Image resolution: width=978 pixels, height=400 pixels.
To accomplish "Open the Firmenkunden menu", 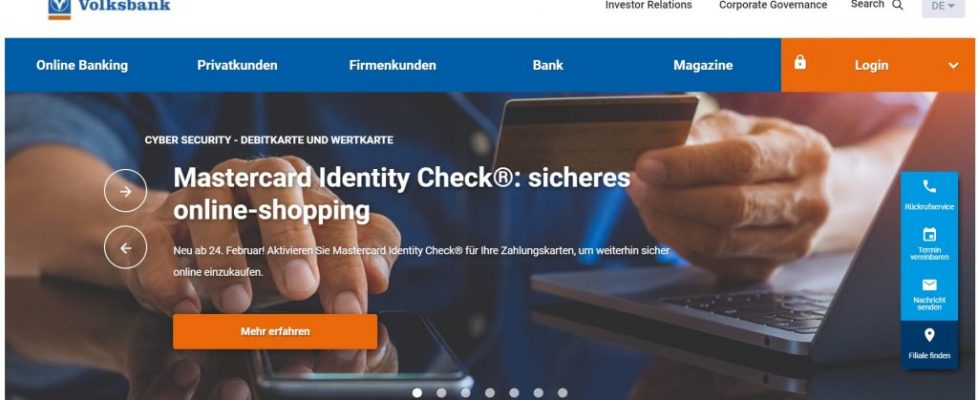I will click(x=392, y=66).
